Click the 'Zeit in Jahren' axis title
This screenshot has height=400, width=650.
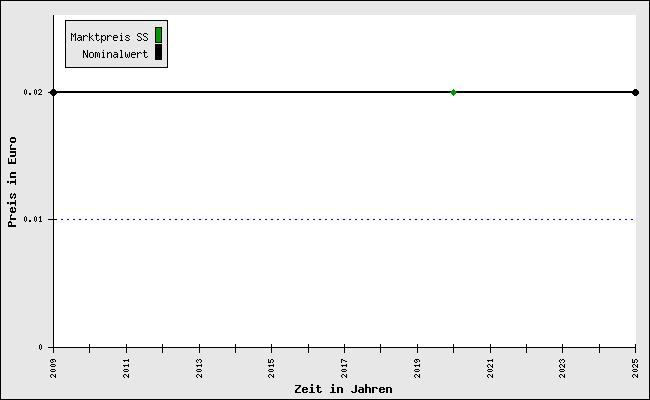tap(343, 389)
